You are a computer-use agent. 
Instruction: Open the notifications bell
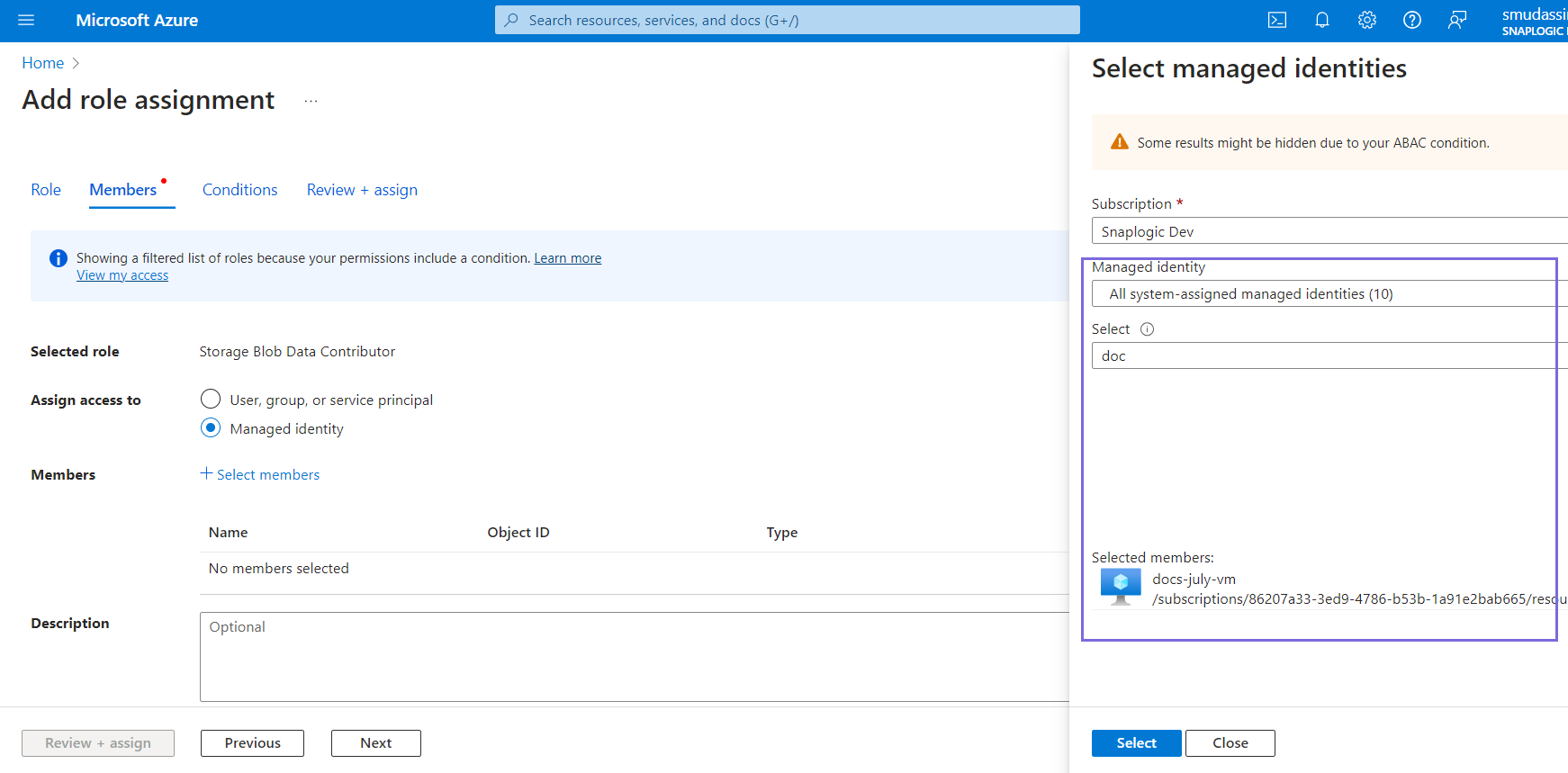1321,20
